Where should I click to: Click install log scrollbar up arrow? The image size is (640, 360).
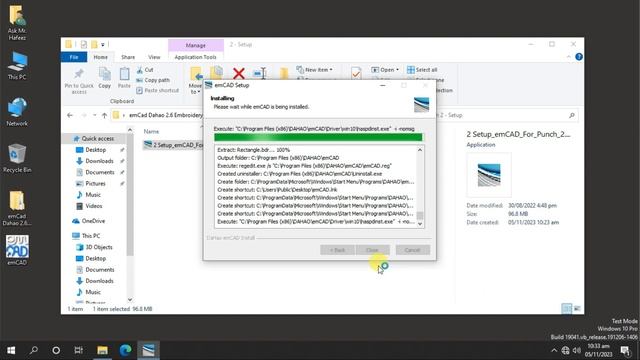420,150
